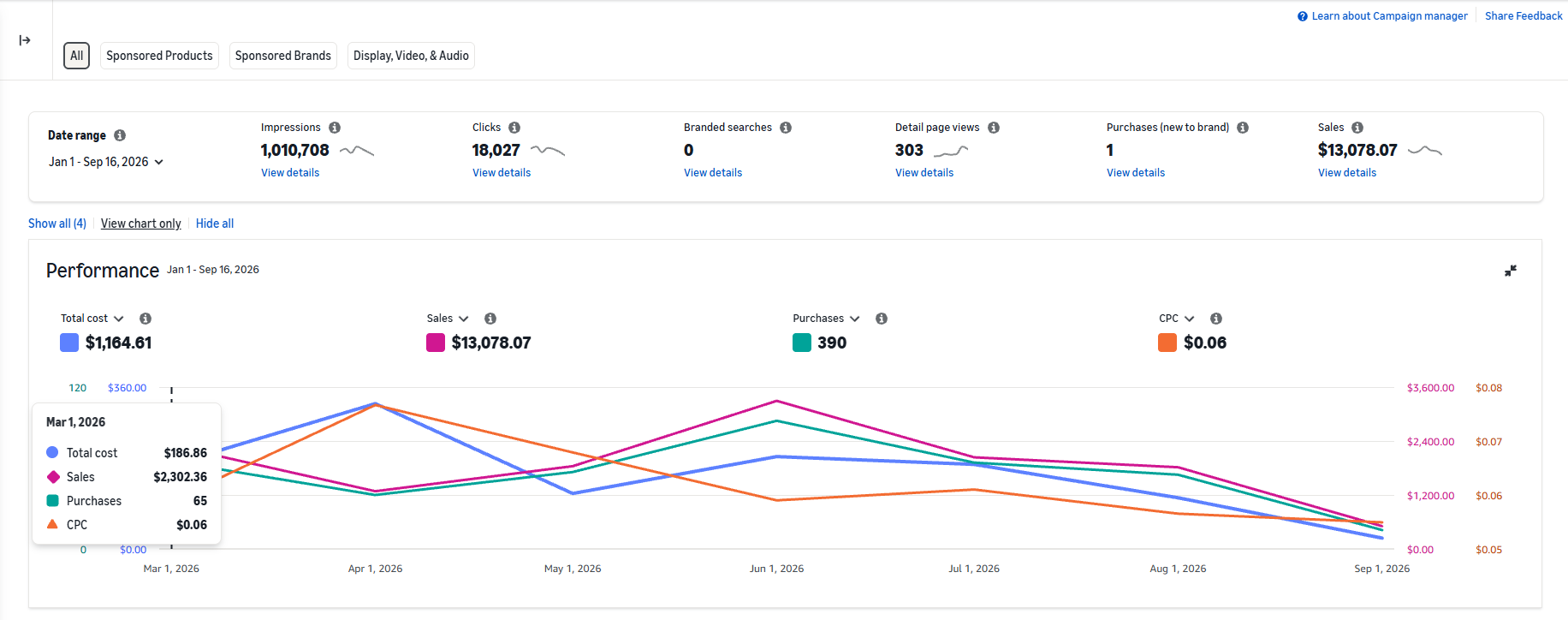Click the blue Total cost color swatch
This screenshot has height=620, width=1568.
69,343
